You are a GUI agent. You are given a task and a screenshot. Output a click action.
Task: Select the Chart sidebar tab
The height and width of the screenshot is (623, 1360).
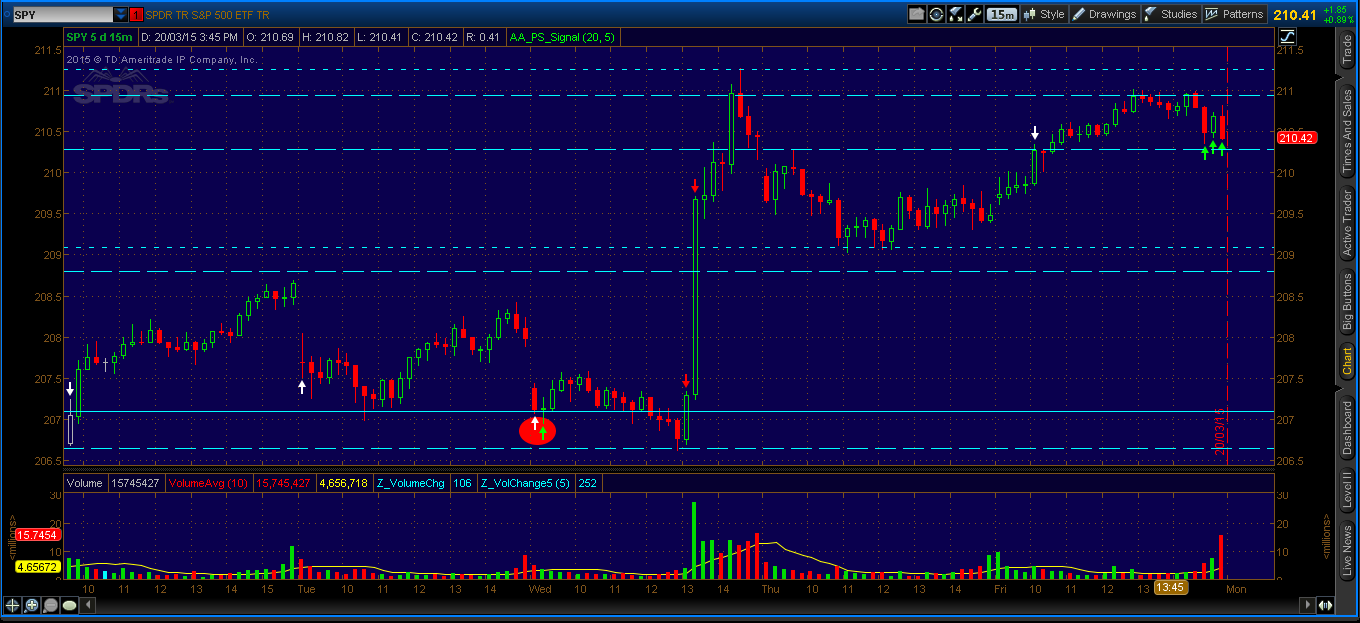1346,363
